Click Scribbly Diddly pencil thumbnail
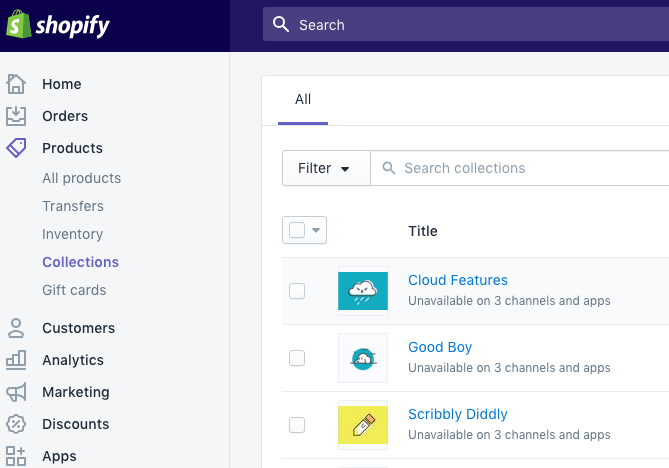Viewport: 669px width, 468px height. (363, 425)
